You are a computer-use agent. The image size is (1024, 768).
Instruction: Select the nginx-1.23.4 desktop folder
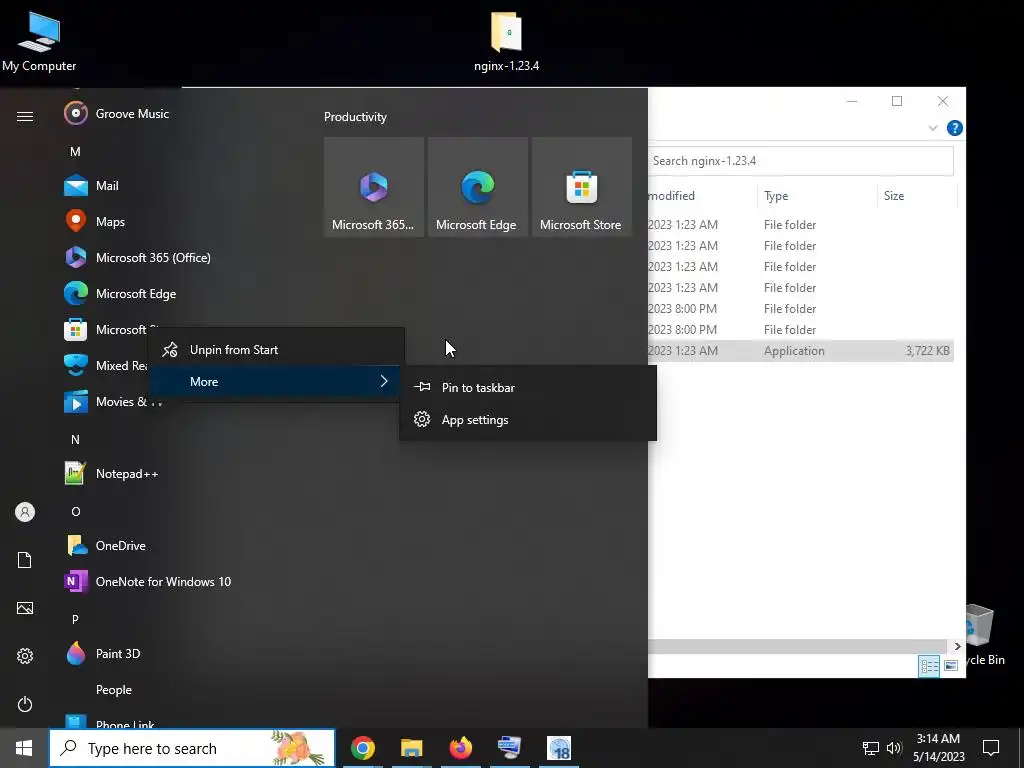pos(507,40)
